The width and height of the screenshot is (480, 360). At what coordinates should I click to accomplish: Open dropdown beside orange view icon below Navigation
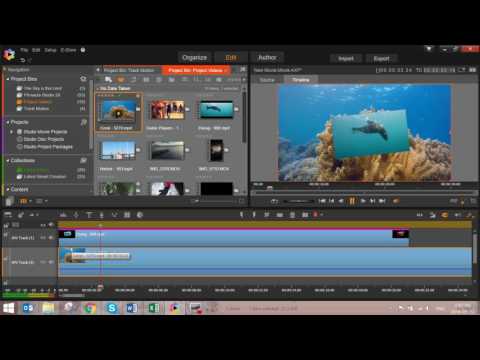pyautogui.click(x=30, y=201)
